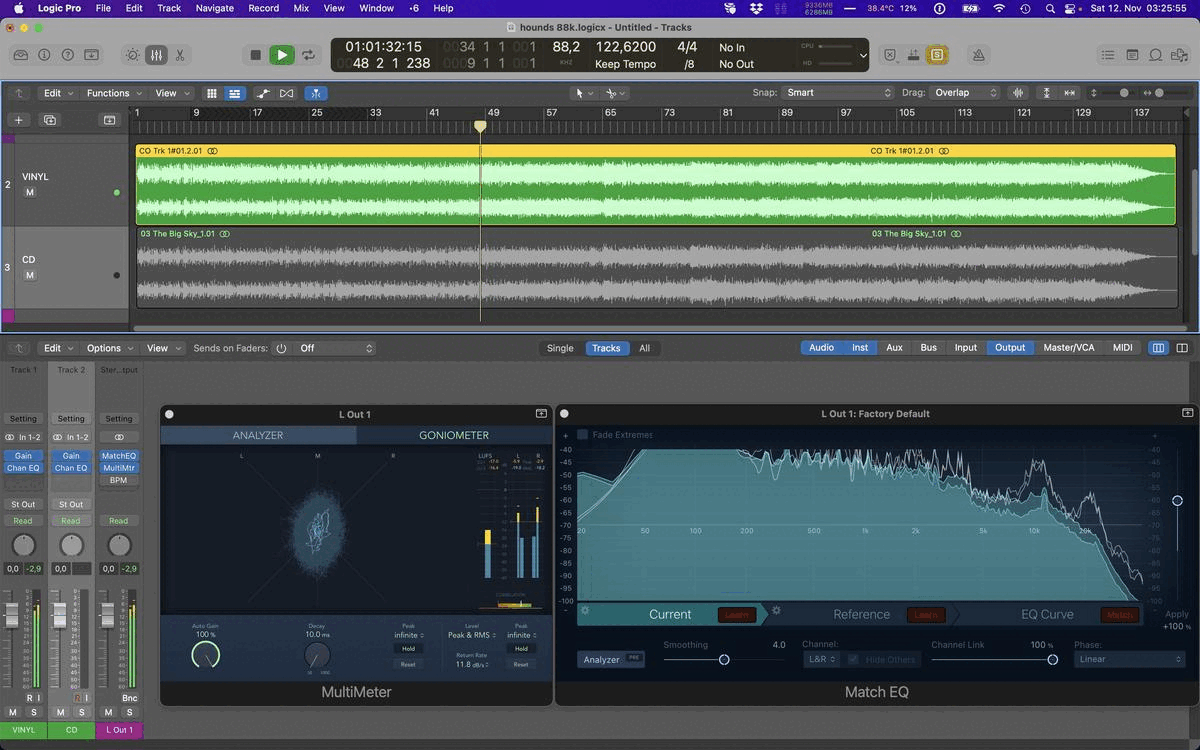Switch Mixer to All view
The width and height of the screenshot is (1200, 750).
click(x=644, y=348)
